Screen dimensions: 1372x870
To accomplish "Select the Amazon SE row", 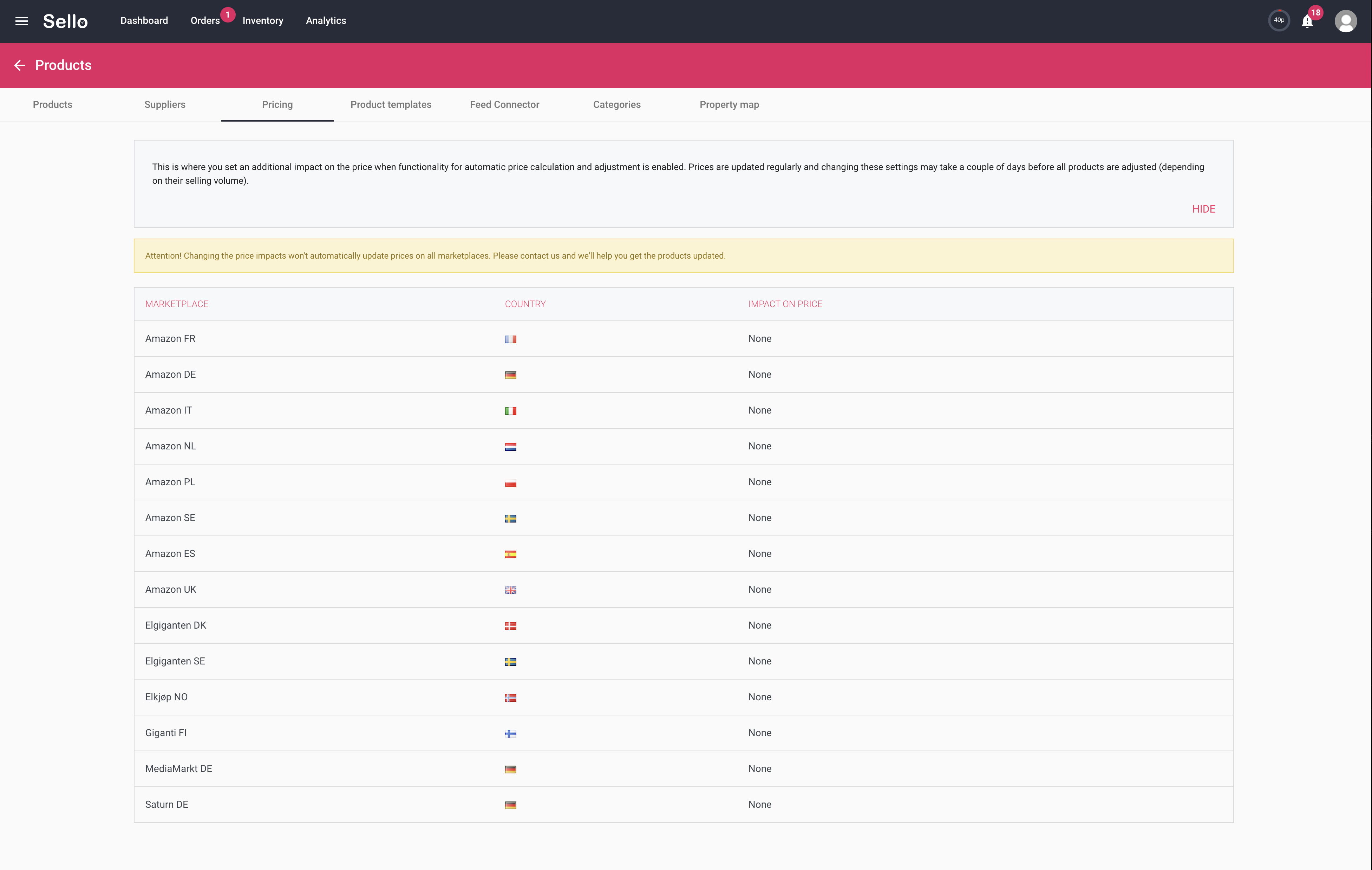I will [x=684, y=518].
